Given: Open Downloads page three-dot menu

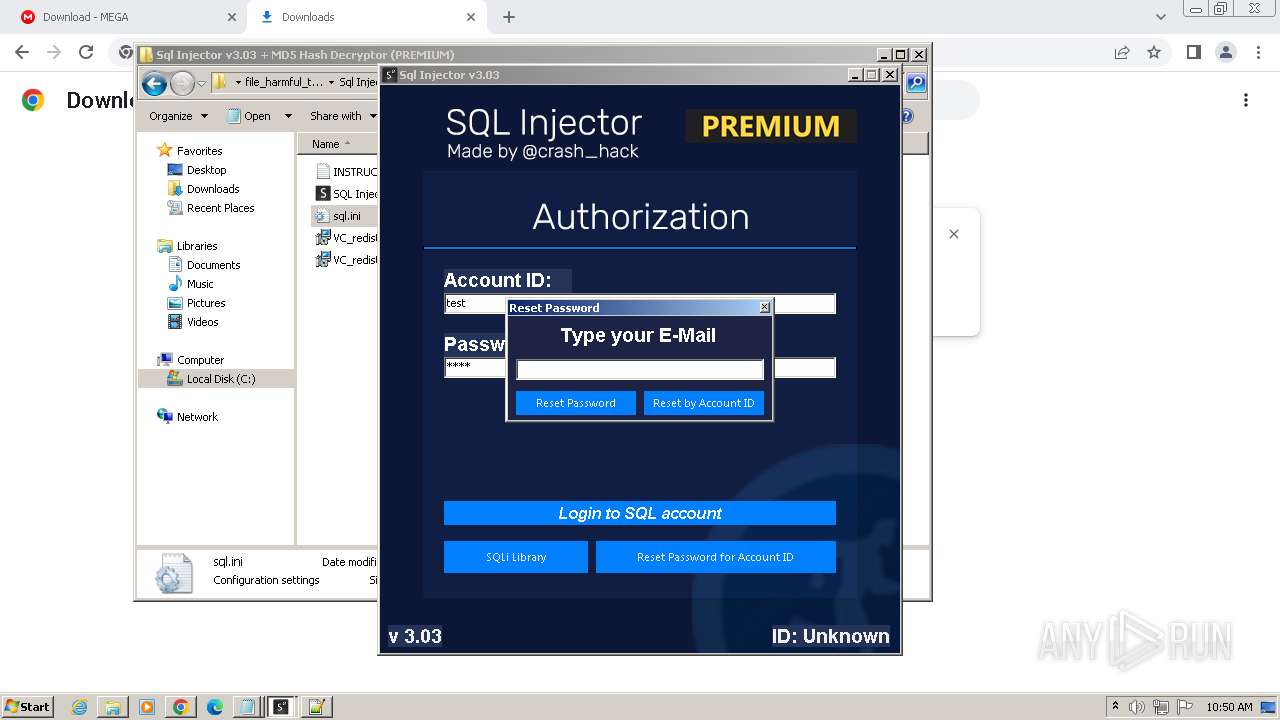Looking at the screenshot, I should [1246, 100].
